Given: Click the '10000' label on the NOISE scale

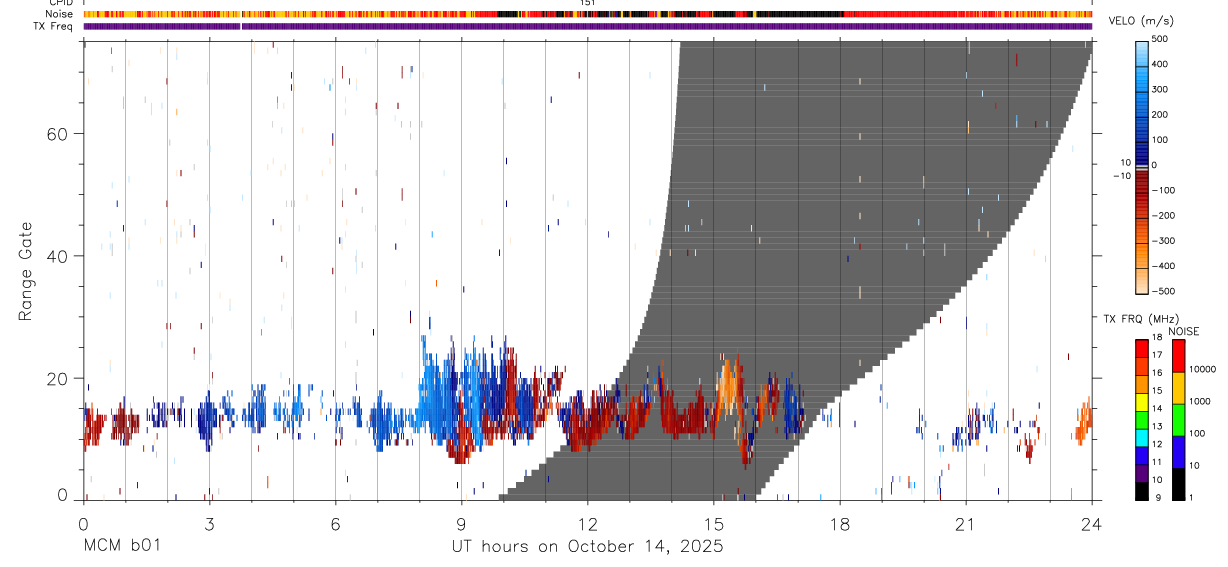Looking at the screenshot, I should point(1202,369).
